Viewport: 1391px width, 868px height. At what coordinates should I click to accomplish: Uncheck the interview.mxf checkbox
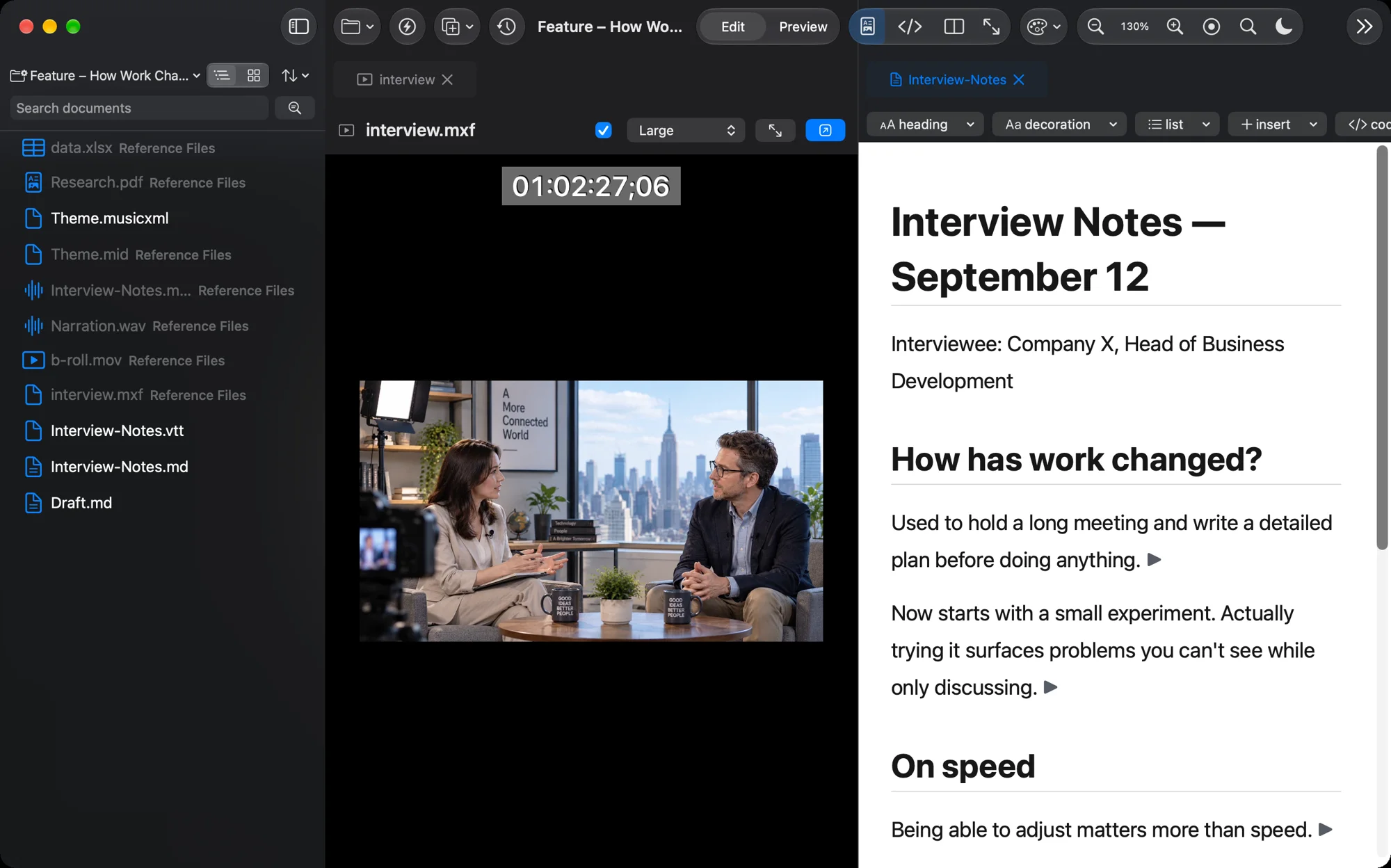pos(603,130)
